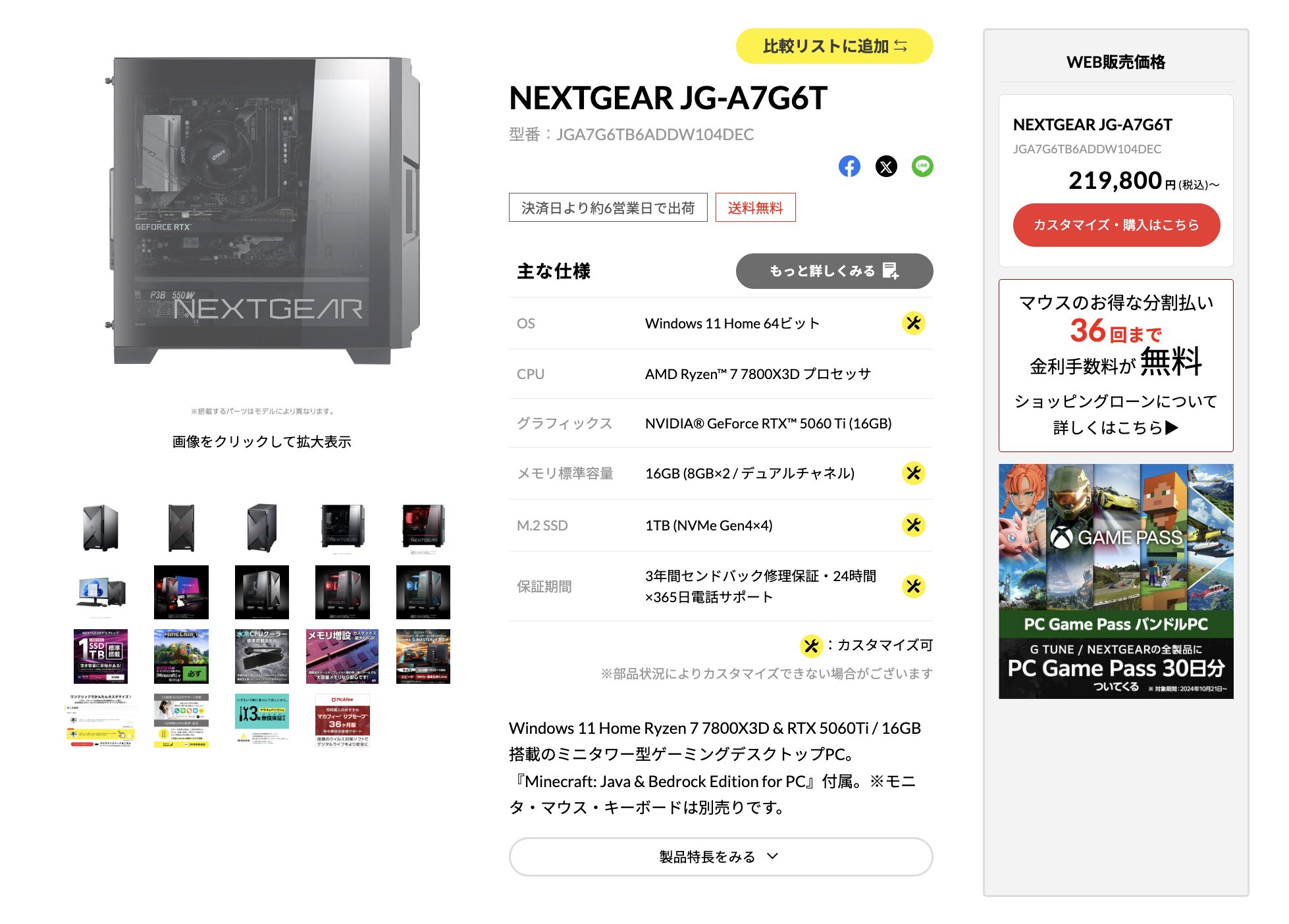Image resolution: width=1289 pixels, height=924 pixels.
Task: Open shopping loan details 詳しくはこちら link
Action: point(1116,428)
